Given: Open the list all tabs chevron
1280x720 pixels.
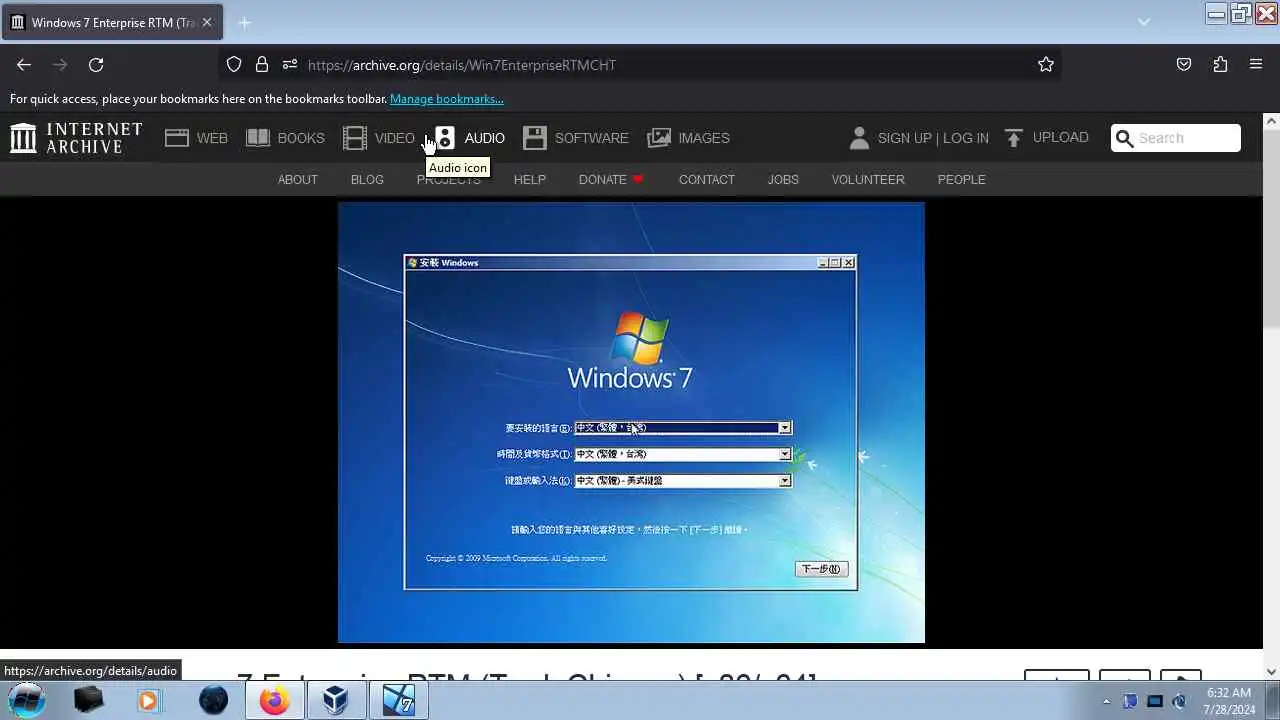Looking at the screenshot, I should [x=1144, y=22].
